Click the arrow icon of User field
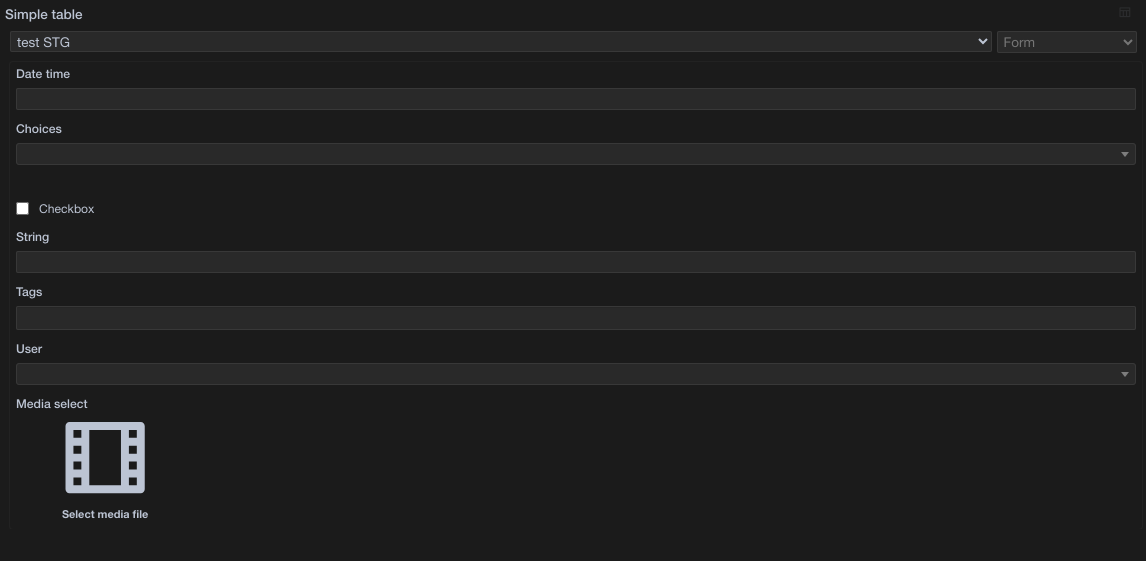Image resolution: width=1146 pixels, height=561 pixels. tap(1125, 374)
